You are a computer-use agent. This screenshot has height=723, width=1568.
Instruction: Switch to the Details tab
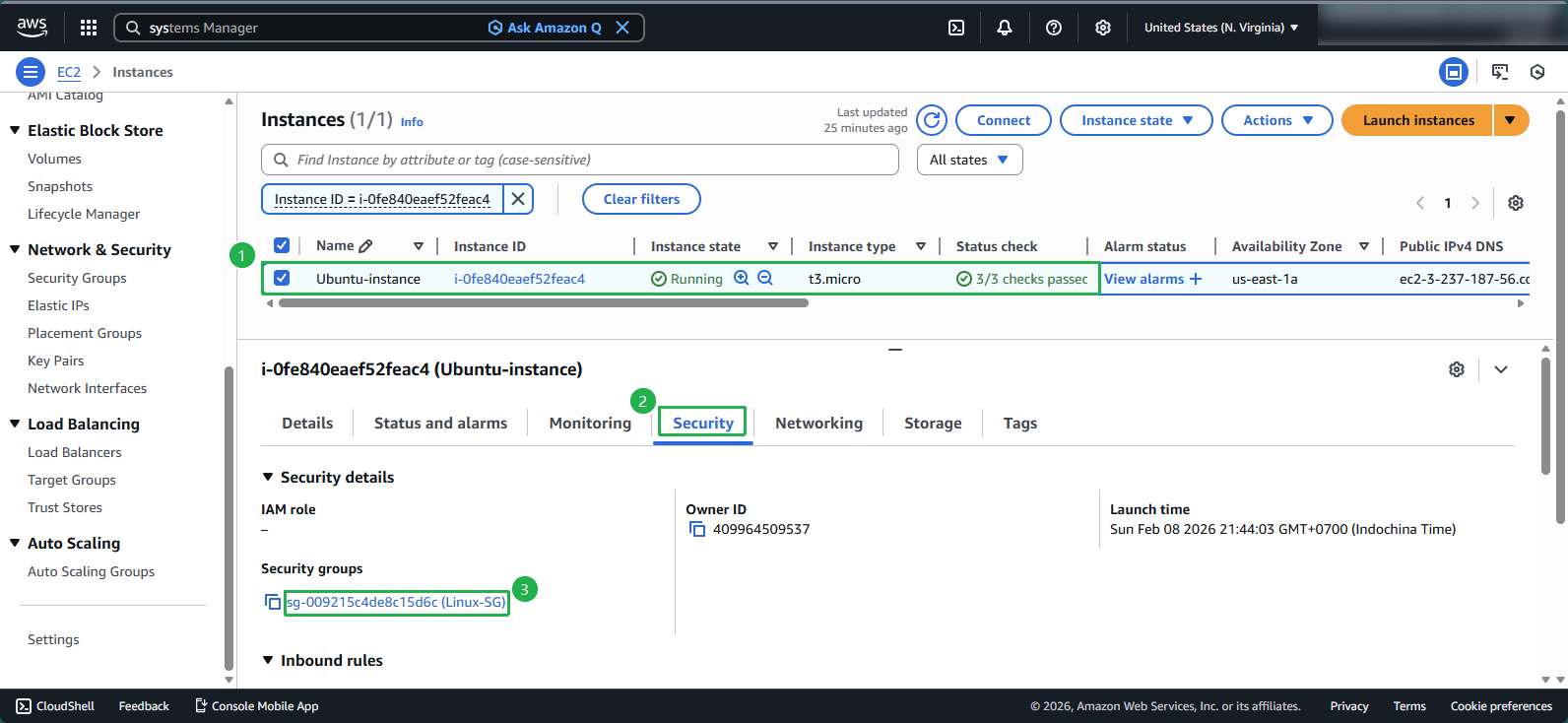[307, 423]
